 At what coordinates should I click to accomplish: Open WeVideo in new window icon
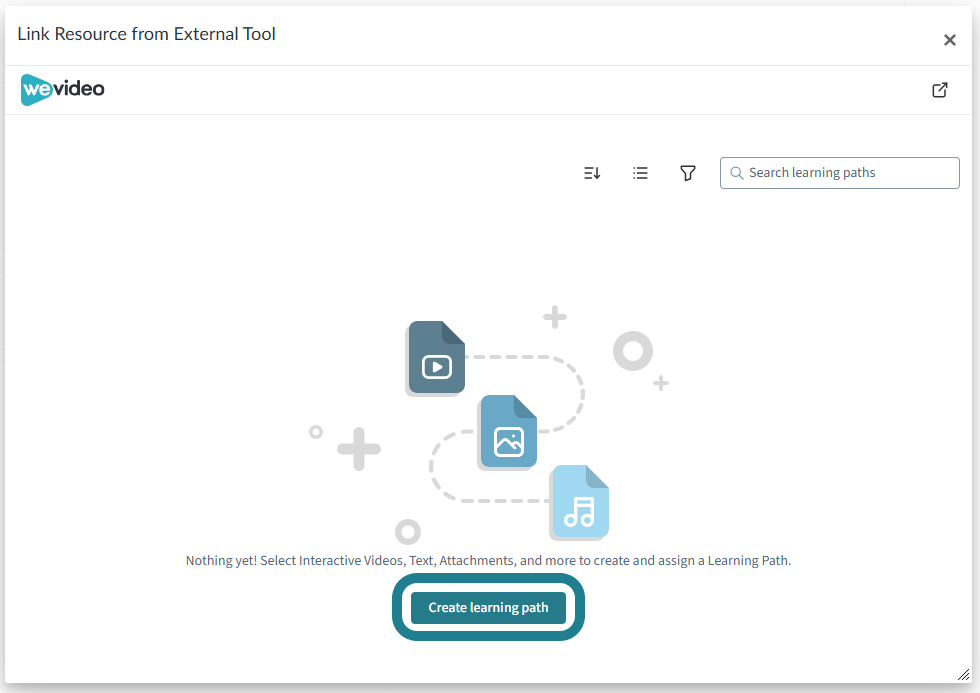click(x=939, y=90)
